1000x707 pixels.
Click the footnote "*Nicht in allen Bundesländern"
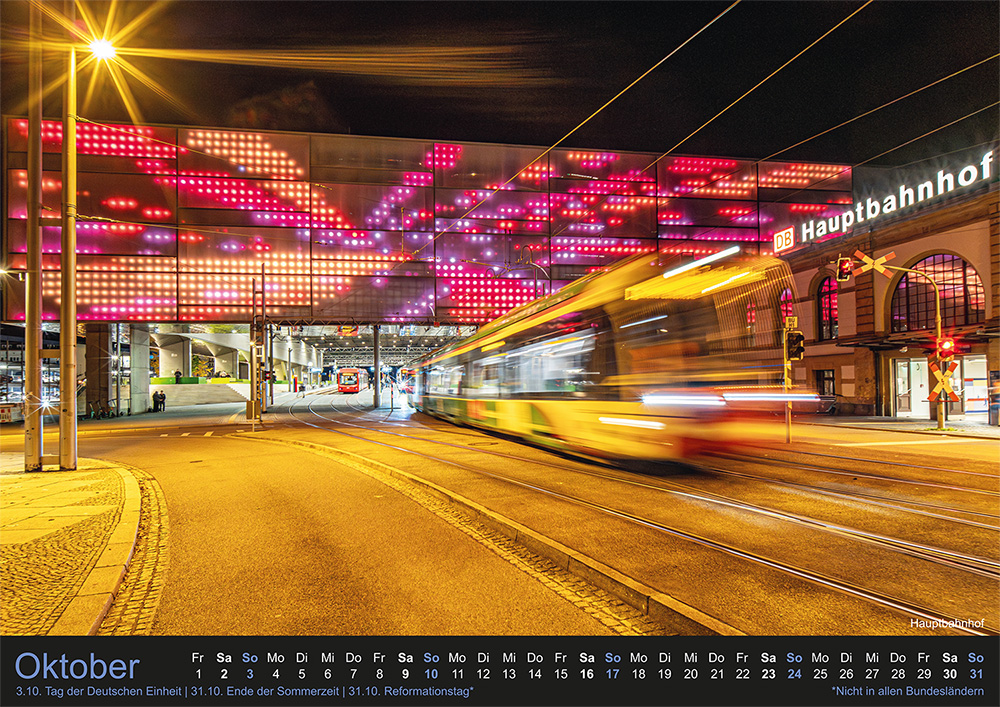point(908,691)
